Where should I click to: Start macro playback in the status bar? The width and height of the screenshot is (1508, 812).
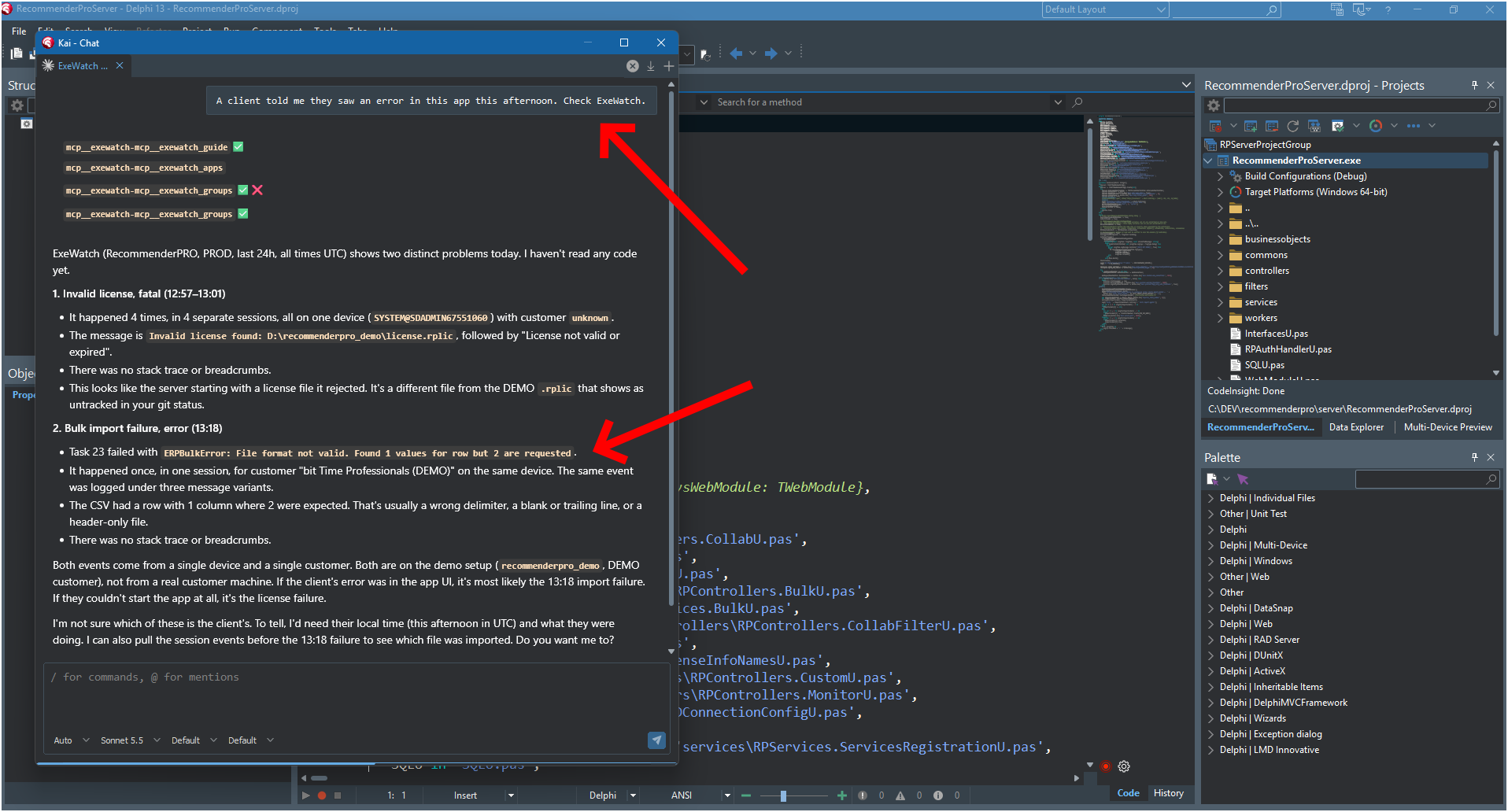click(306, 795)
